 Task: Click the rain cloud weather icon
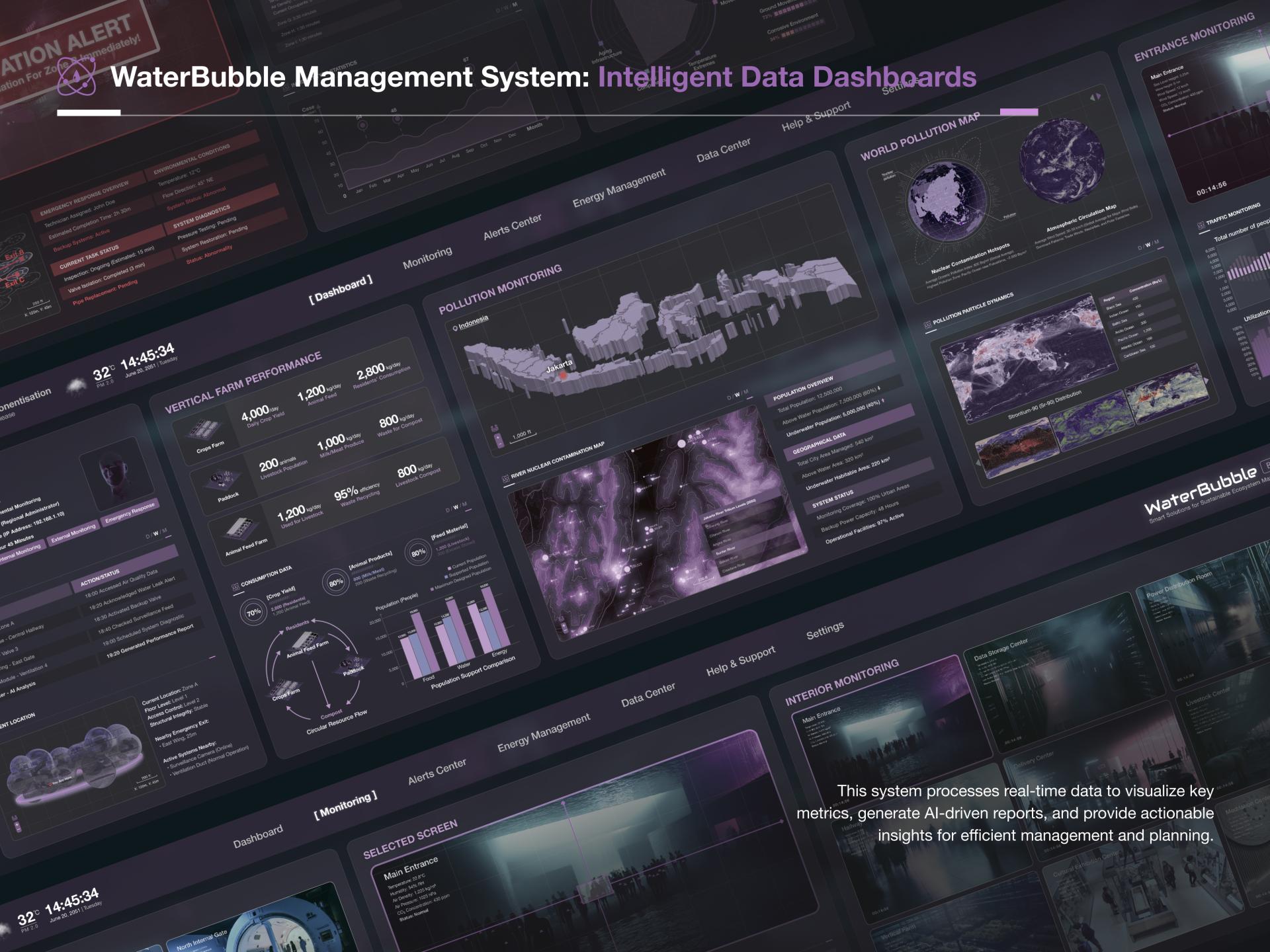[x=77, y=385]
